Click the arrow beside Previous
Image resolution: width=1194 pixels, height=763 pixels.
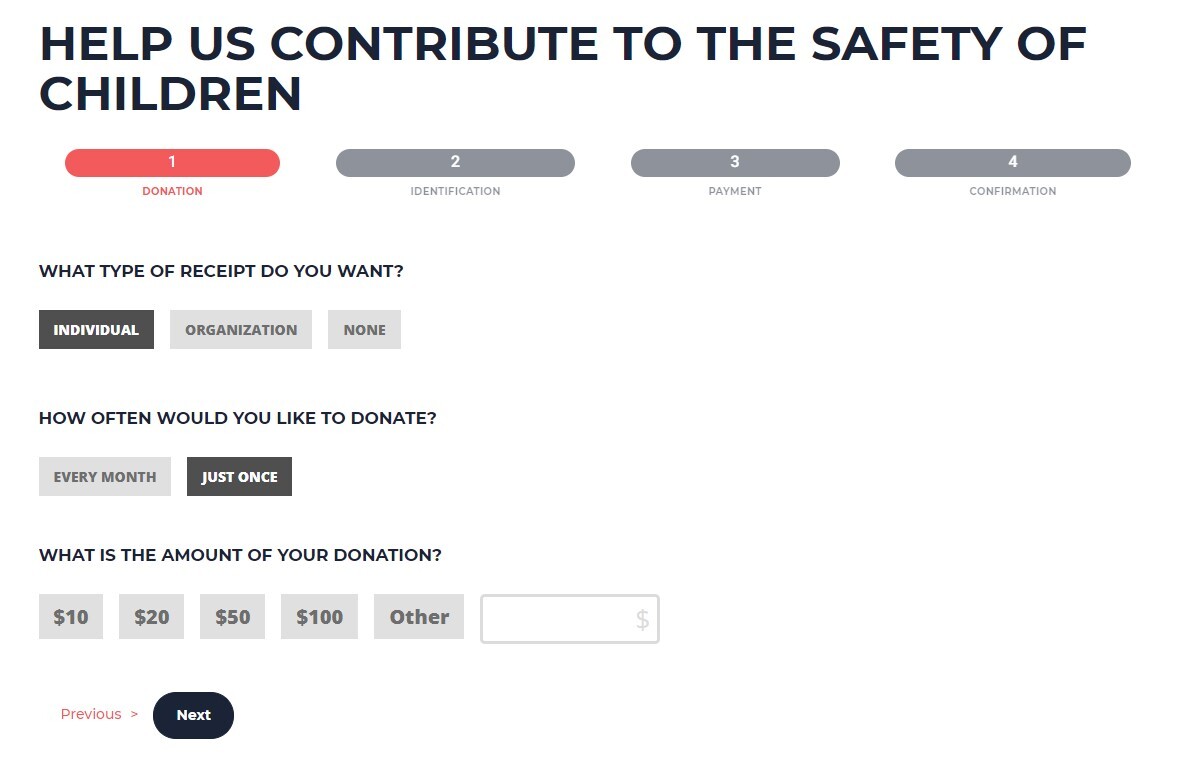[x=134, y=714]
